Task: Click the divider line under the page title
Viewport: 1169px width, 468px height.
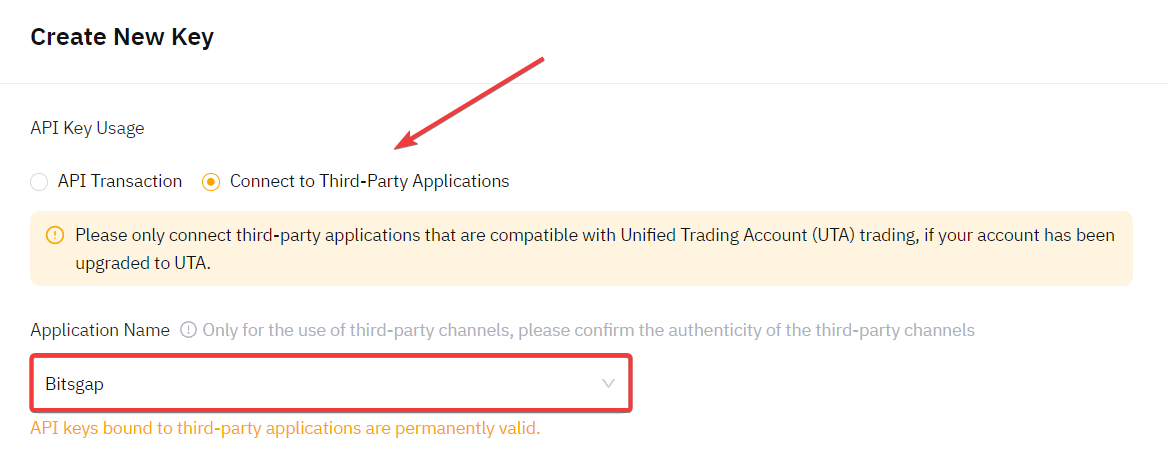Action: (x=584, y=83)
